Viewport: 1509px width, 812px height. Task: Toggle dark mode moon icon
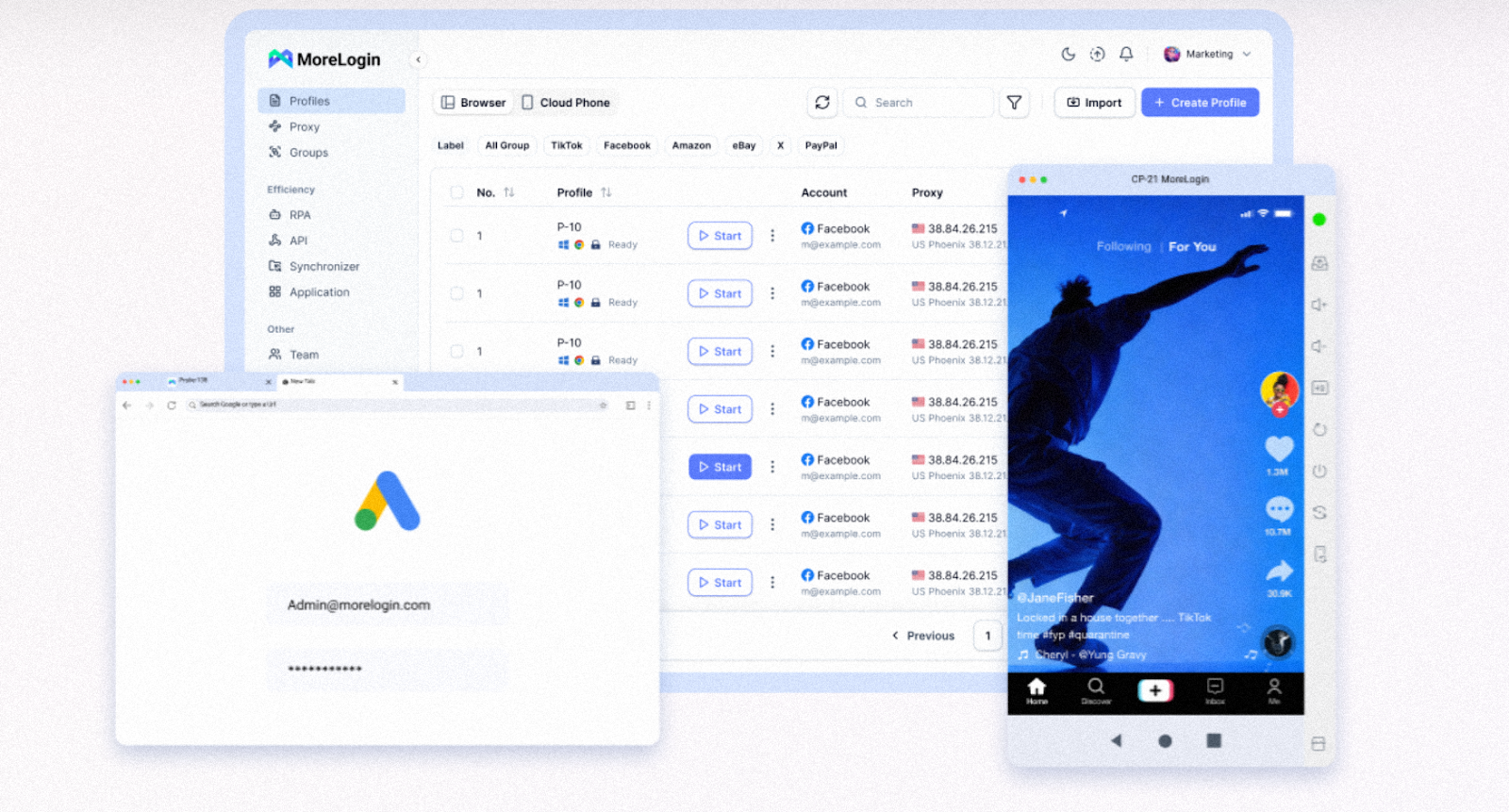[x=1068, y=55]
